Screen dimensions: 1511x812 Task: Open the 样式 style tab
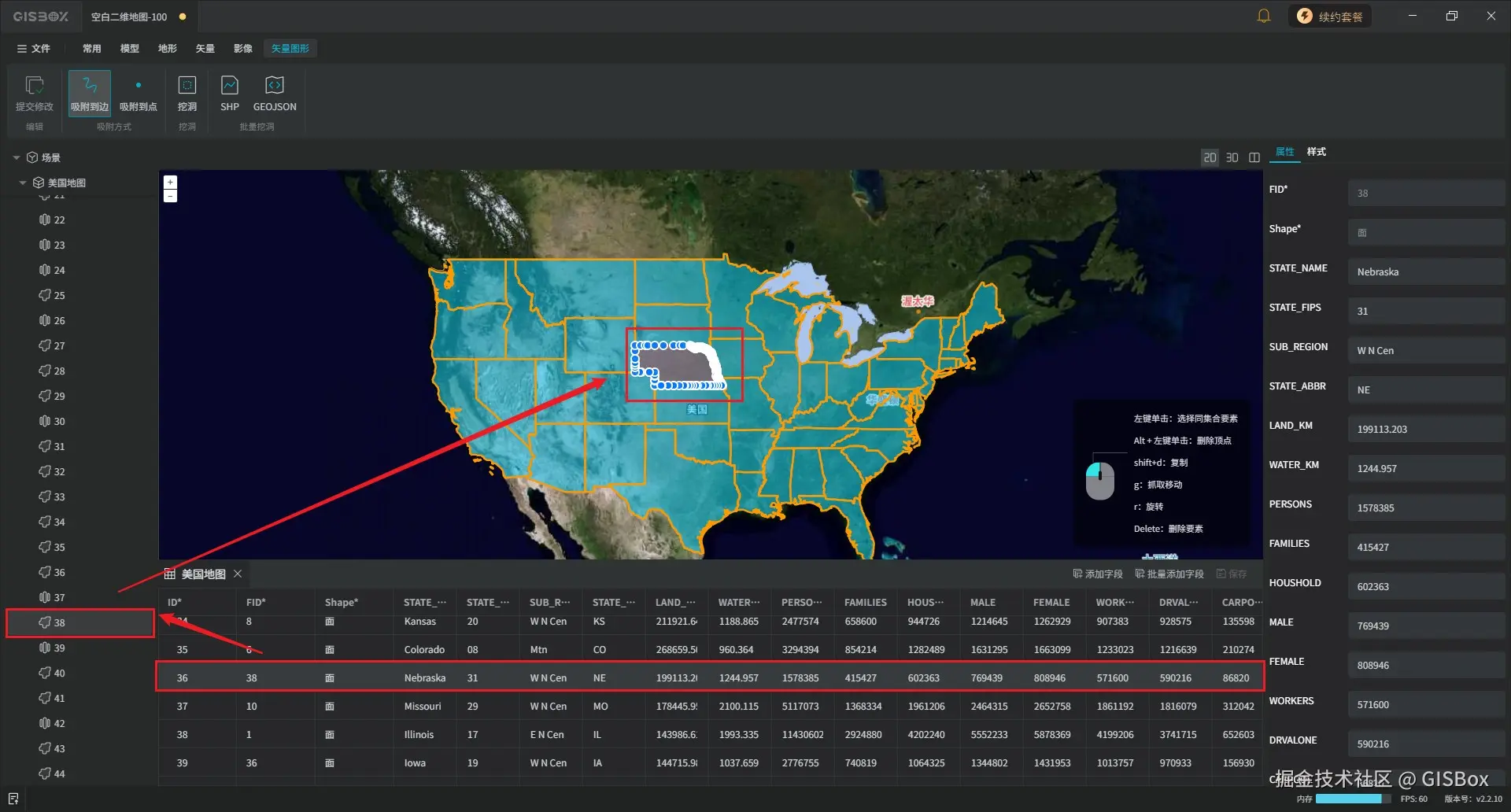1317,152
